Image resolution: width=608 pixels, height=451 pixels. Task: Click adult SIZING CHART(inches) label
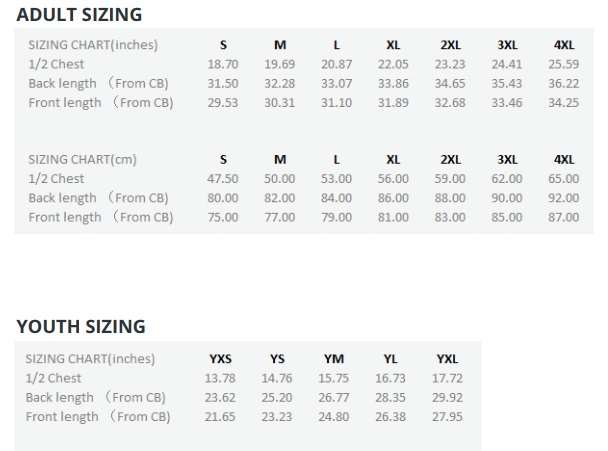93,45
